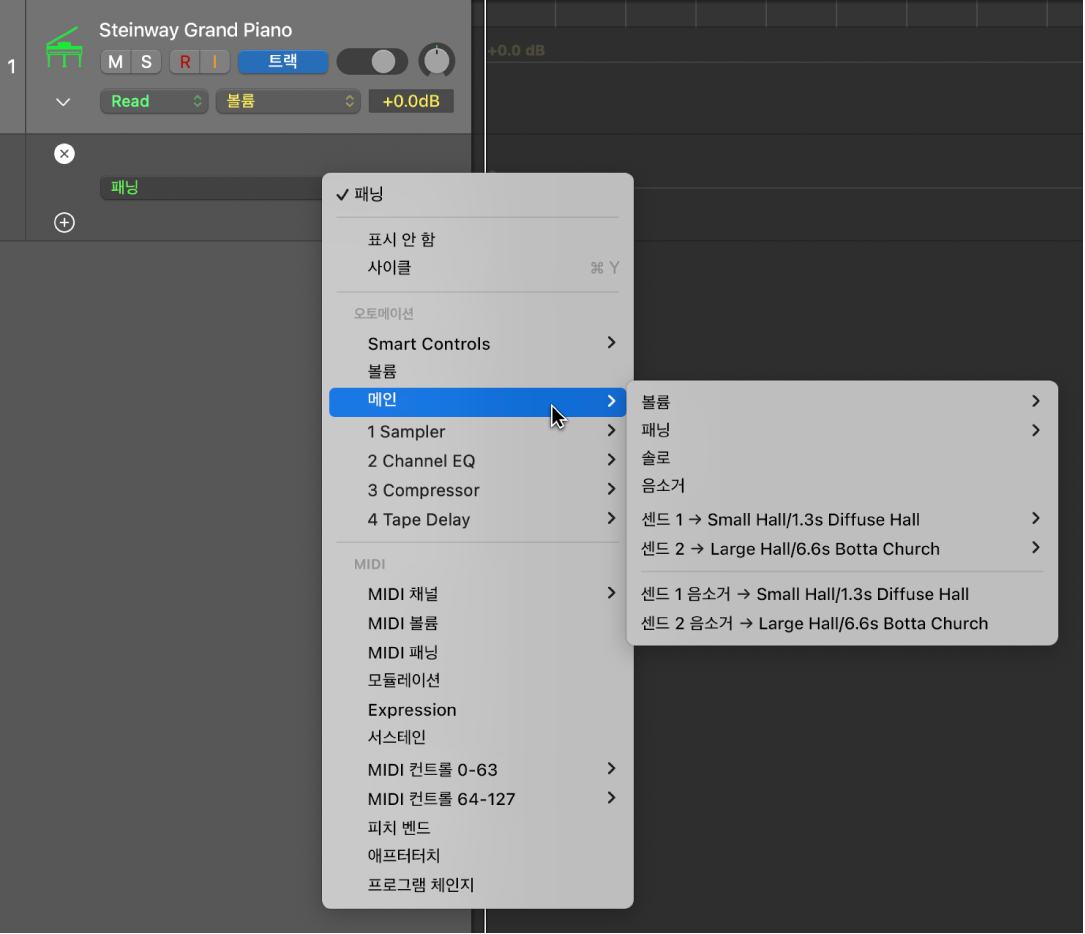This screenshot has height=934, width=1085.
Task: Expand 센드 1 Small Hall submenu arrow
Action: (x=1035, y=519)
